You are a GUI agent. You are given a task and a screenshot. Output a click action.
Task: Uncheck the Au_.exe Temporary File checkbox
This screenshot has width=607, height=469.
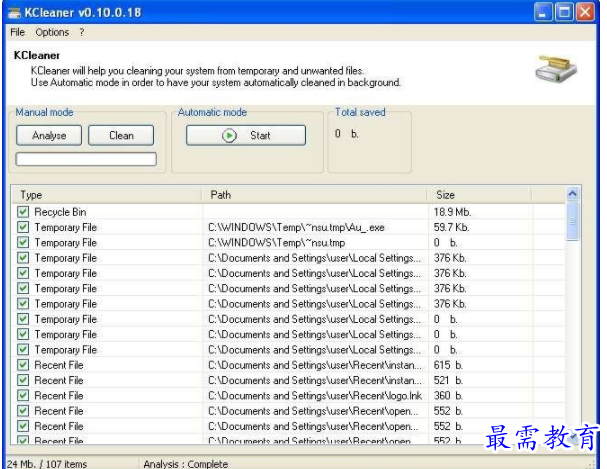point(23,227)
